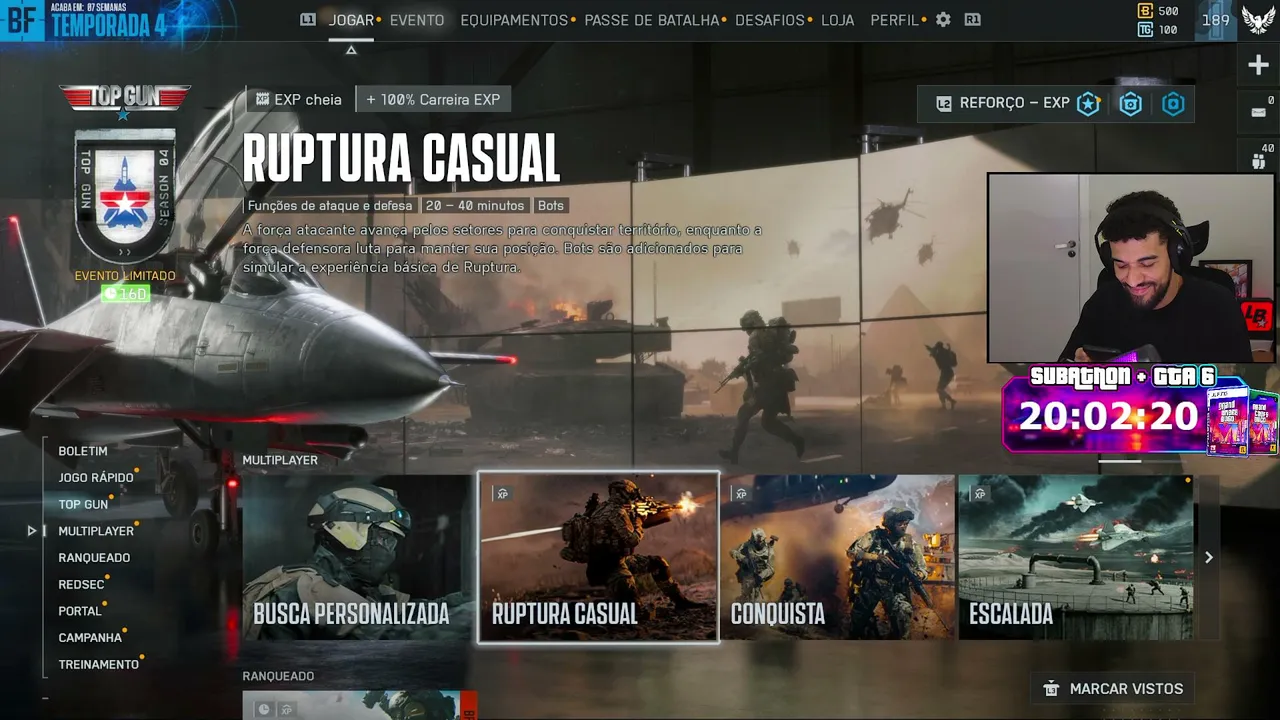
Task: Click the RANQUEADO section heading
Action: [x=278, y=677]
